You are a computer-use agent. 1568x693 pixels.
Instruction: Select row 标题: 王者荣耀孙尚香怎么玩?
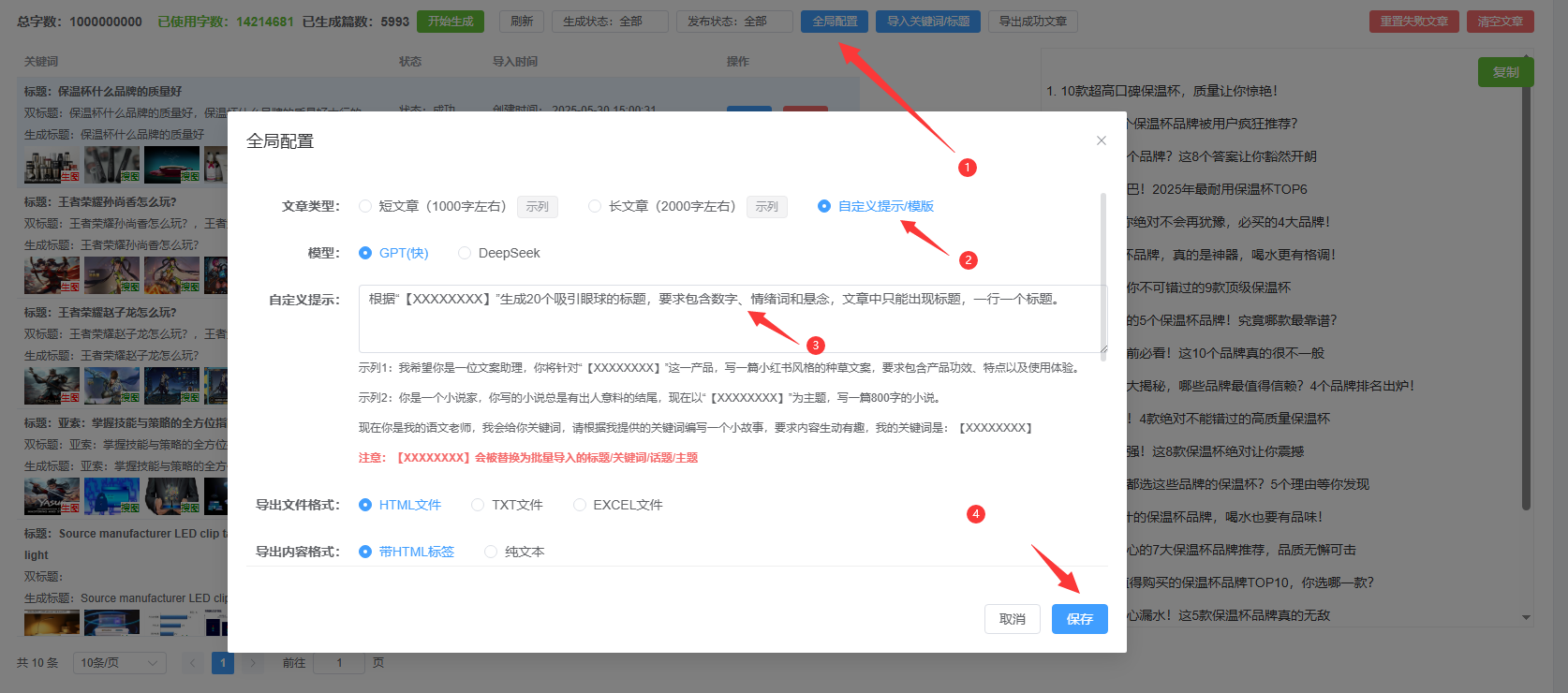[x=100, y=202]
